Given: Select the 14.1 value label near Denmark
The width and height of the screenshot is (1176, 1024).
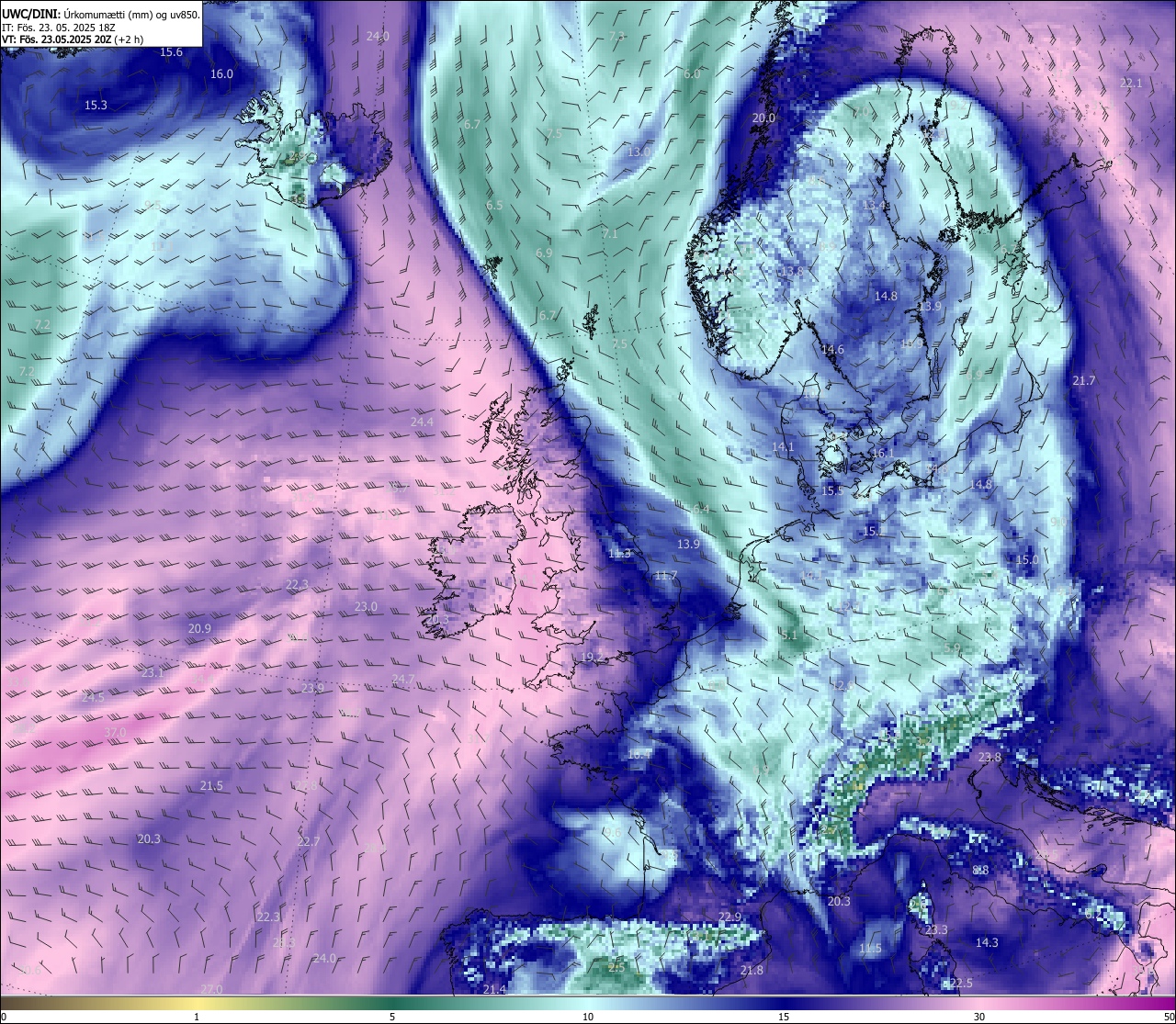Looking at the screenshot, I should click(783, 447).
